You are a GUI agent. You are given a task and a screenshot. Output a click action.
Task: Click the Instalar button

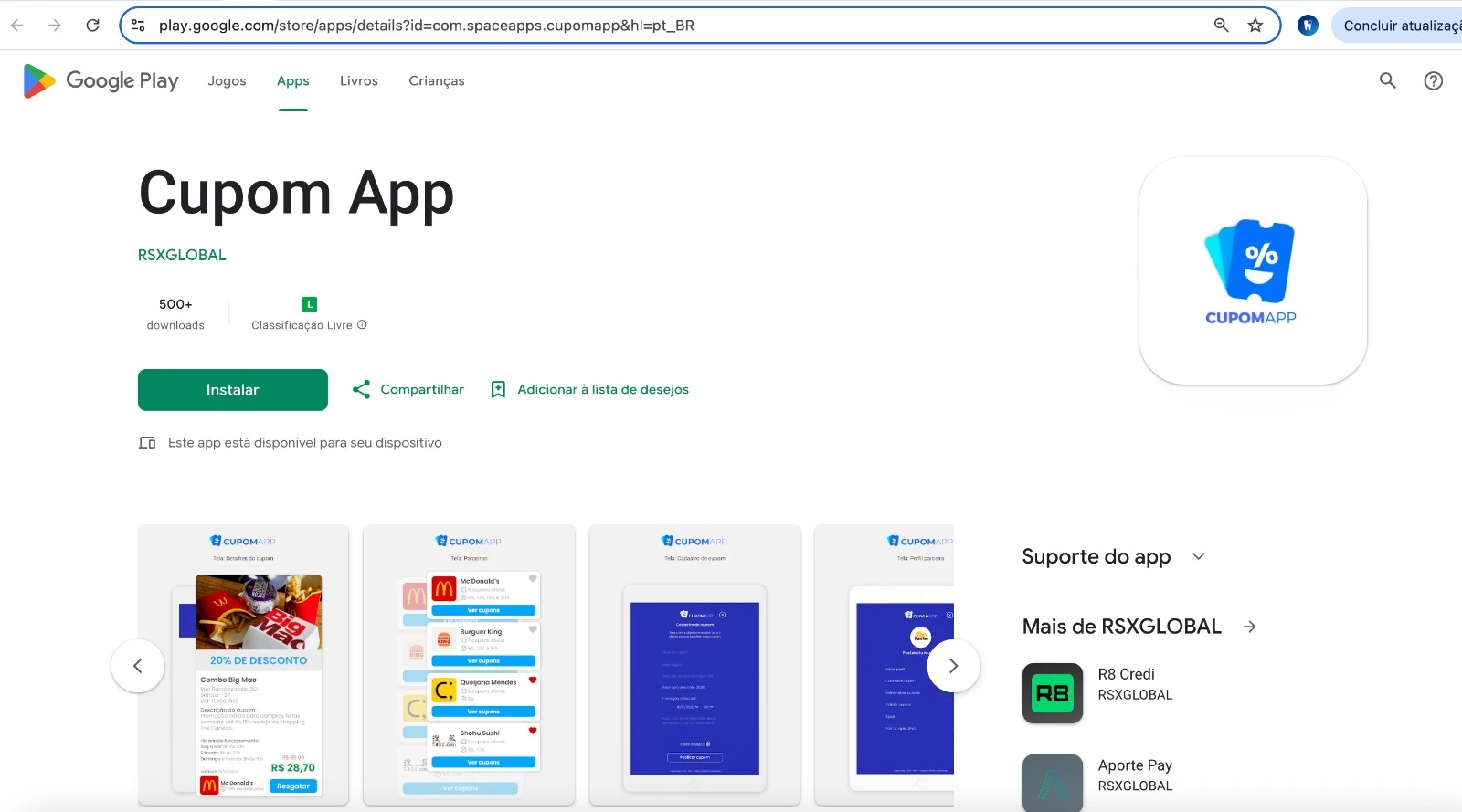[233, 390]
